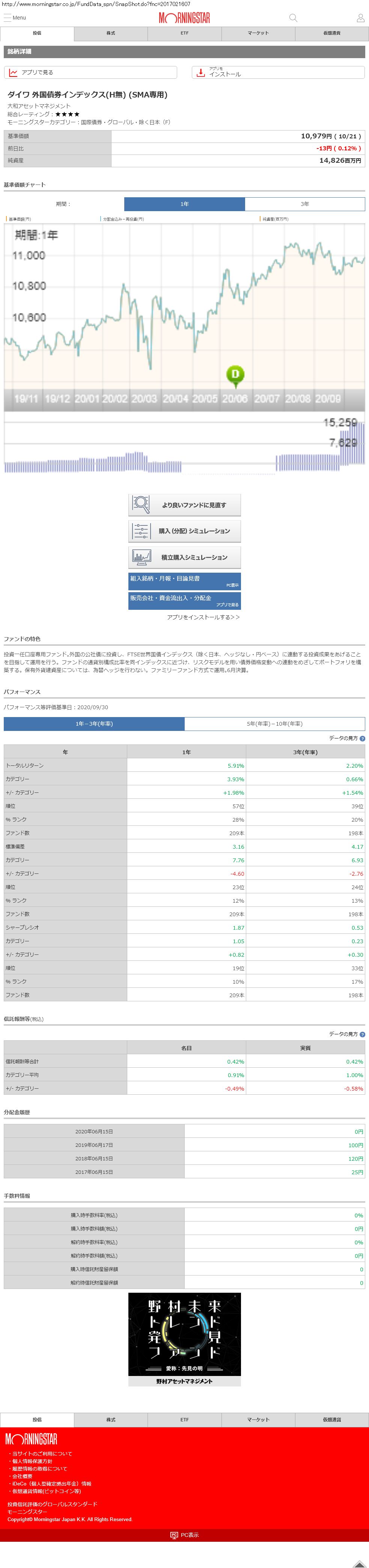
Task: Click the help icon beside fees データの見方
Action: coord(362,1034)
